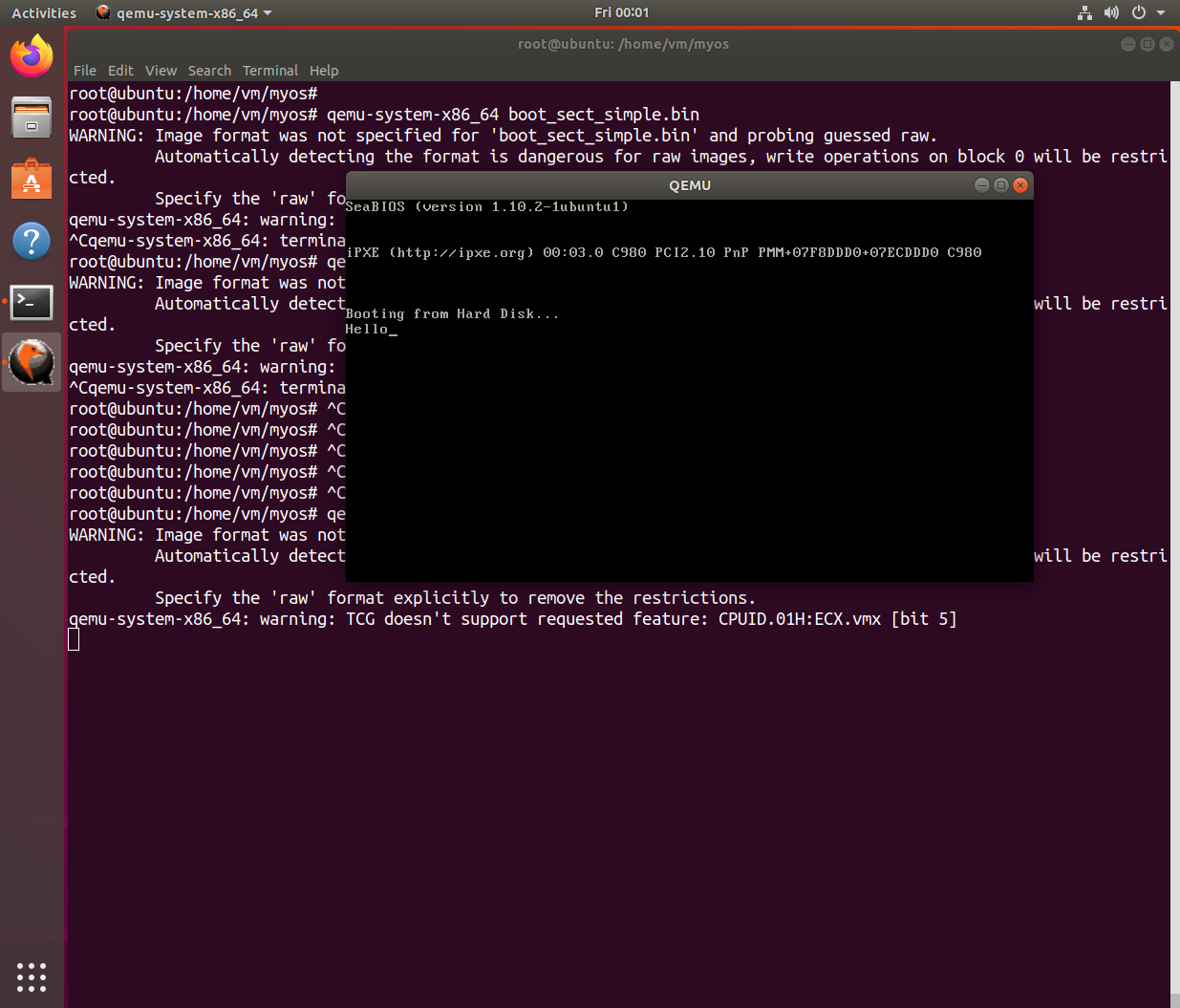Open the Files manager dock icon
1180x1008 pixels.
click(x=32, y=118)
